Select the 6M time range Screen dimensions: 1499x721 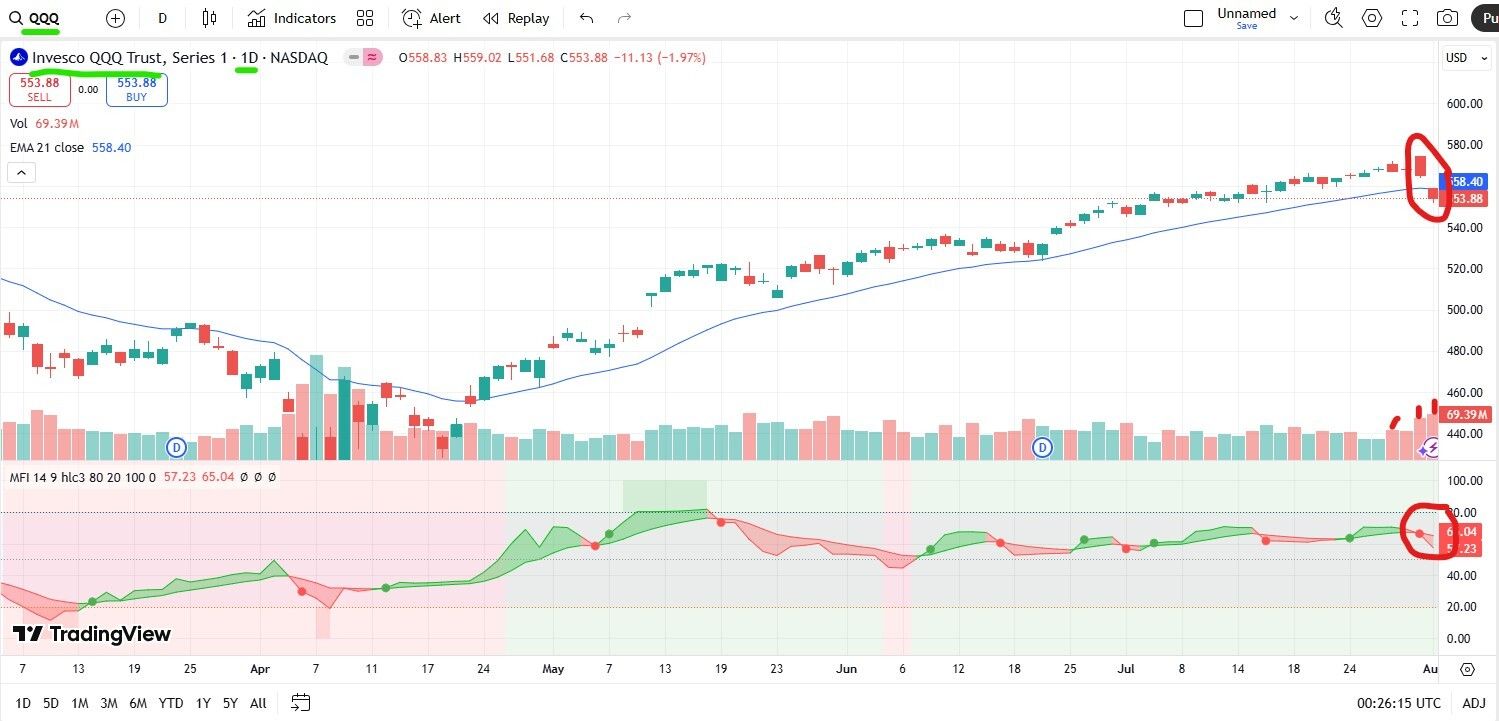click(138, 703)
